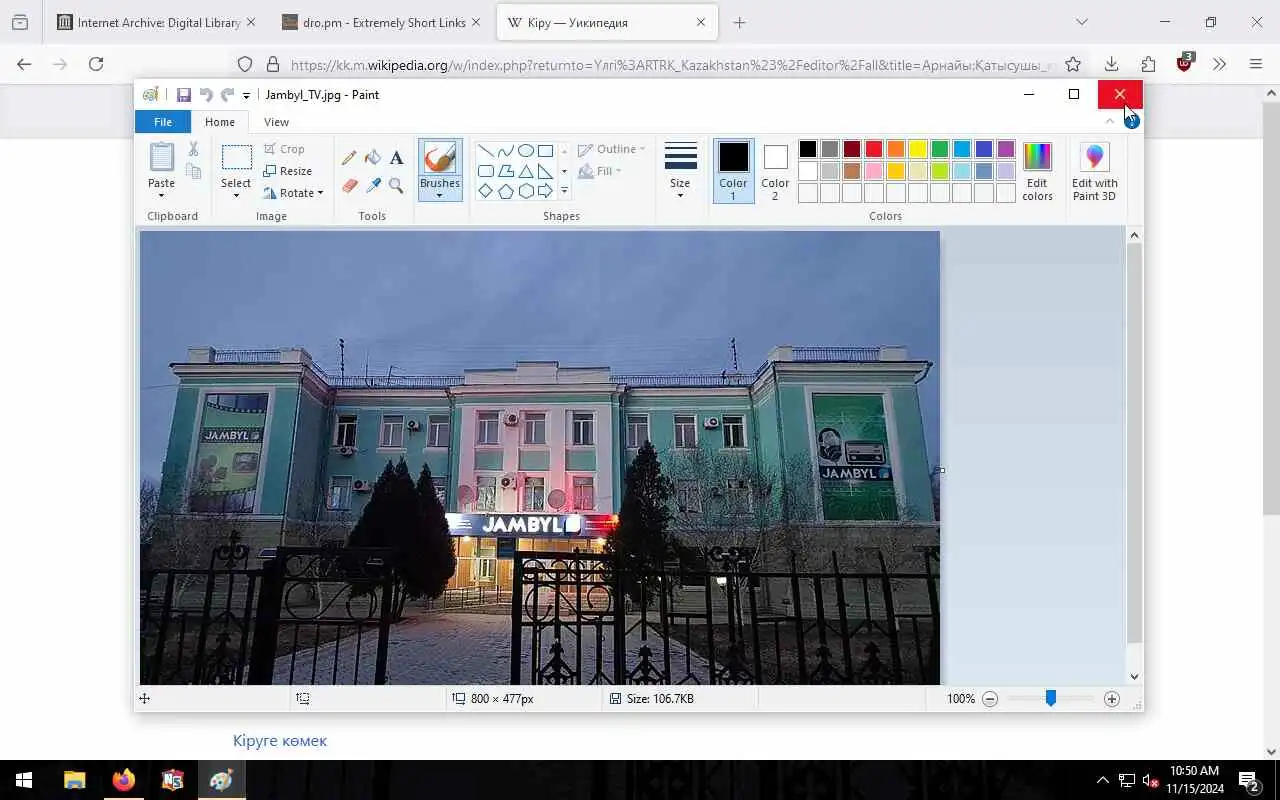Choose the Triangle shape
The width and height of the screenshot is (1280, 800).
tap(525, 171)
